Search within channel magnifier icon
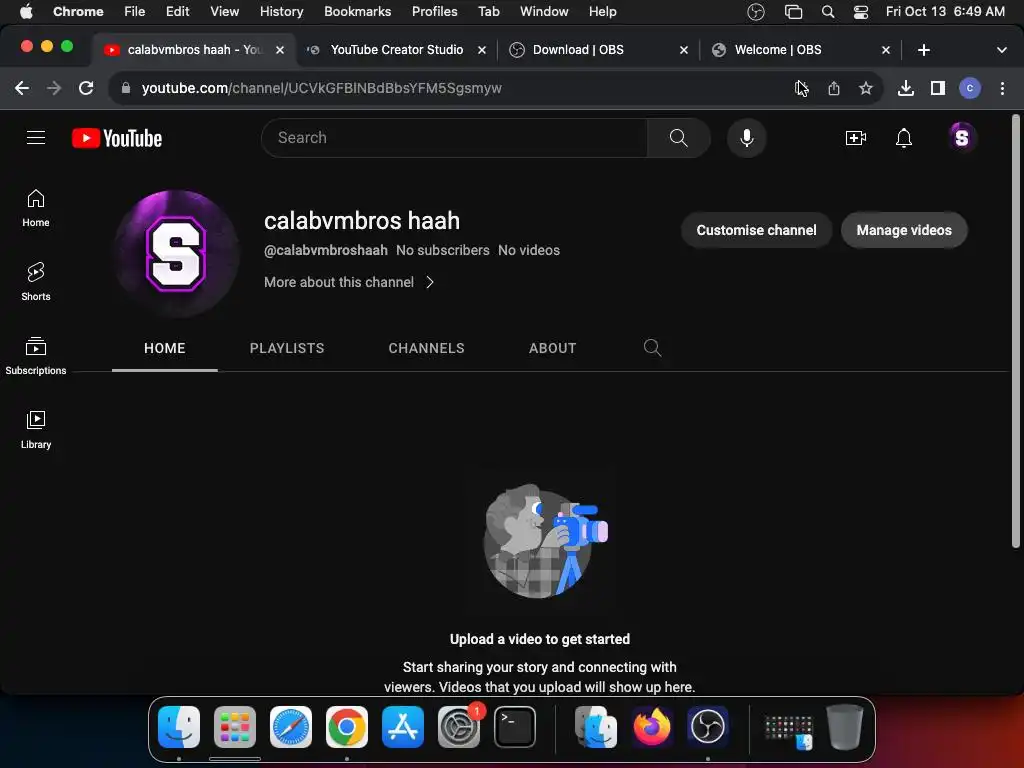1024x768 pixels. (x=652, y=347)
